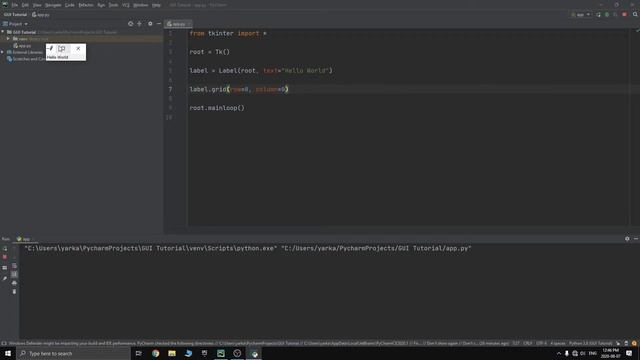This screenshot has width=640, height=360.
Task: Open the Help menu
Action: pos(156,5)
